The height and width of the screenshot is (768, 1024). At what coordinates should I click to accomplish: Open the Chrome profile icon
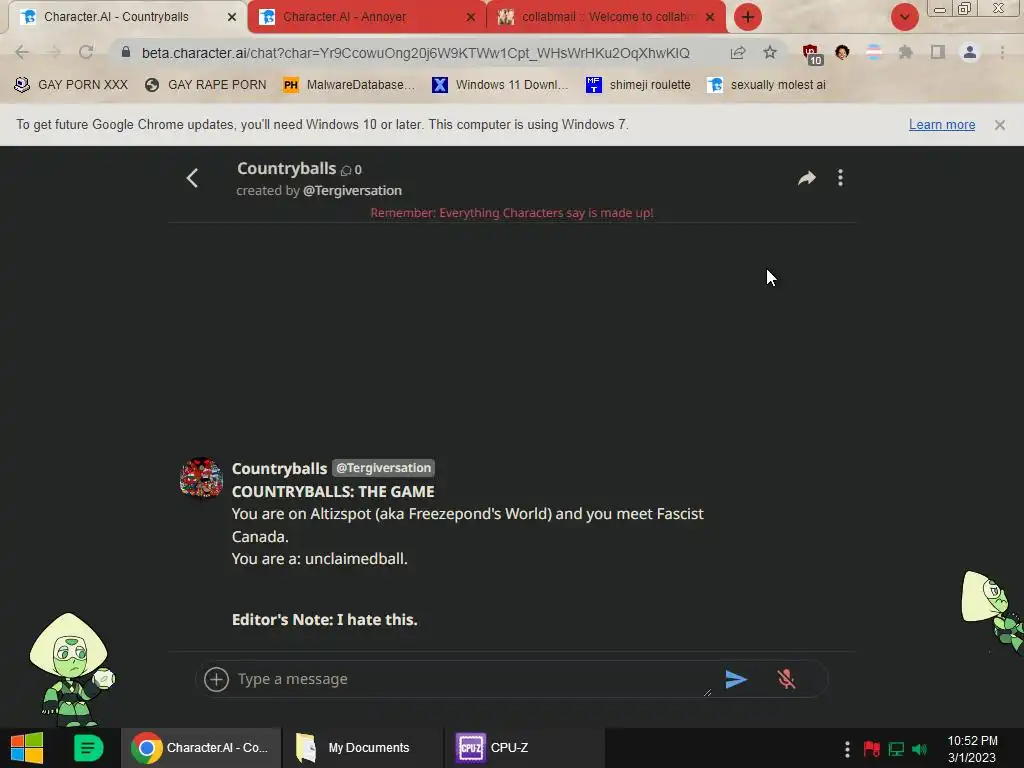(x=970, y=52)
